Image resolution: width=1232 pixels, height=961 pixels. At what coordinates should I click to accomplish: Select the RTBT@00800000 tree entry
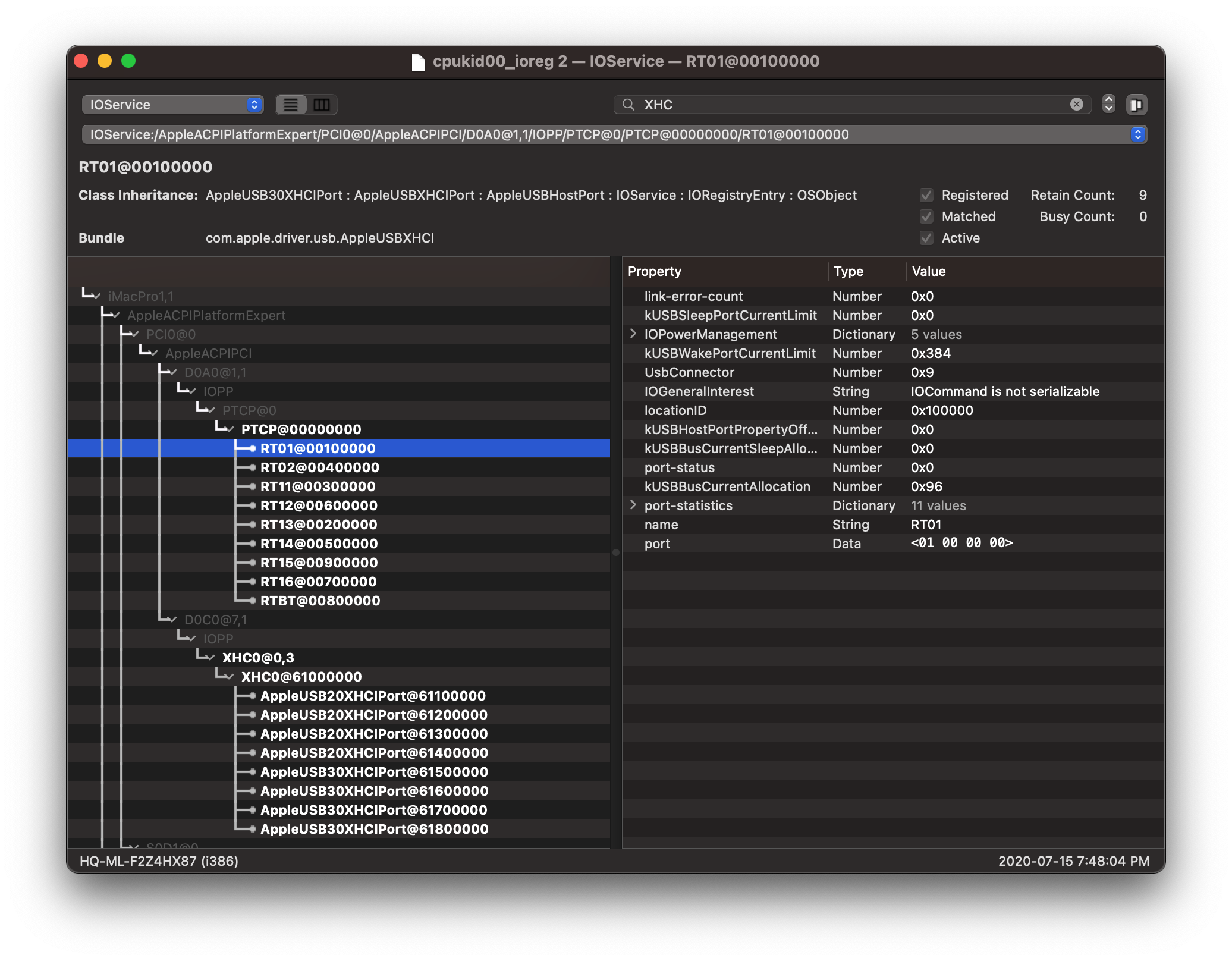coord(320,601)
